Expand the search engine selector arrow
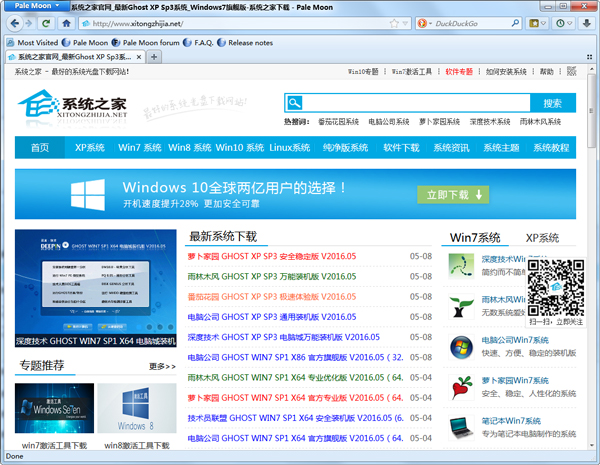The image size is (600, 465). click(430, 24)
